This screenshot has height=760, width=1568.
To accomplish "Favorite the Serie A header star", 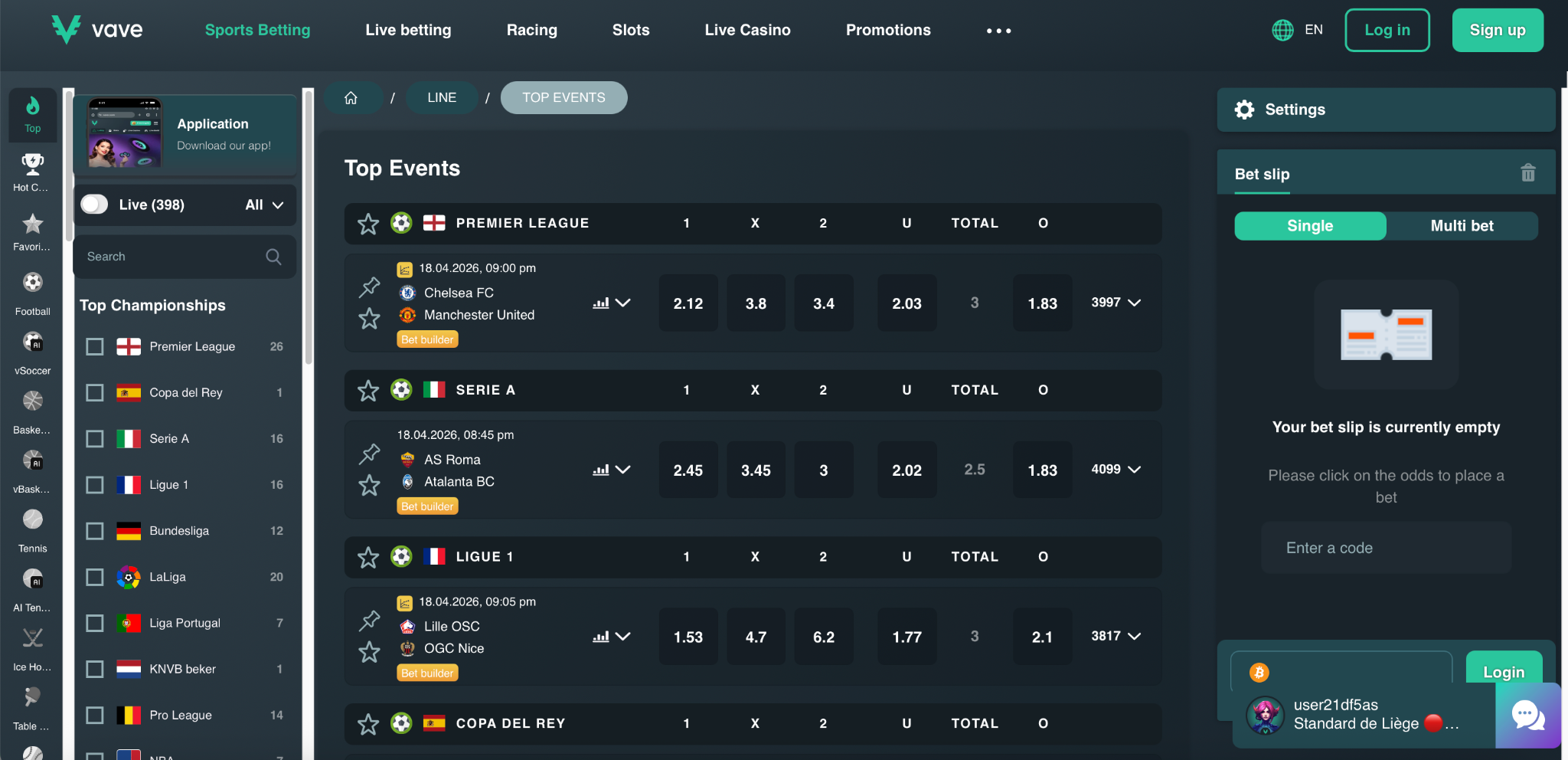I will 368,391.
